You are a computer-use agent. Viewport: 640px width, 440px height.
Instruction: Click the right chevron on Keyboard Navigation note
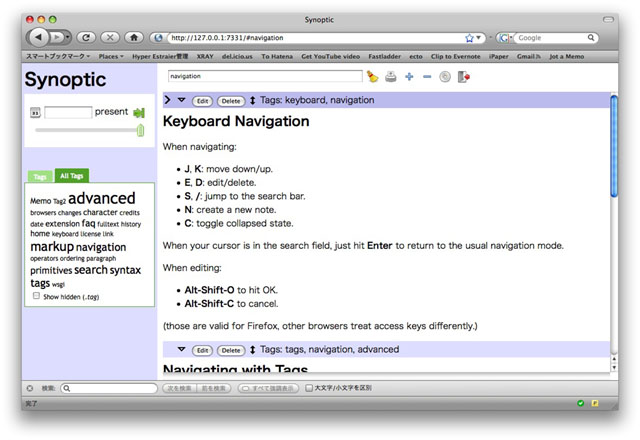coord(167,100)
